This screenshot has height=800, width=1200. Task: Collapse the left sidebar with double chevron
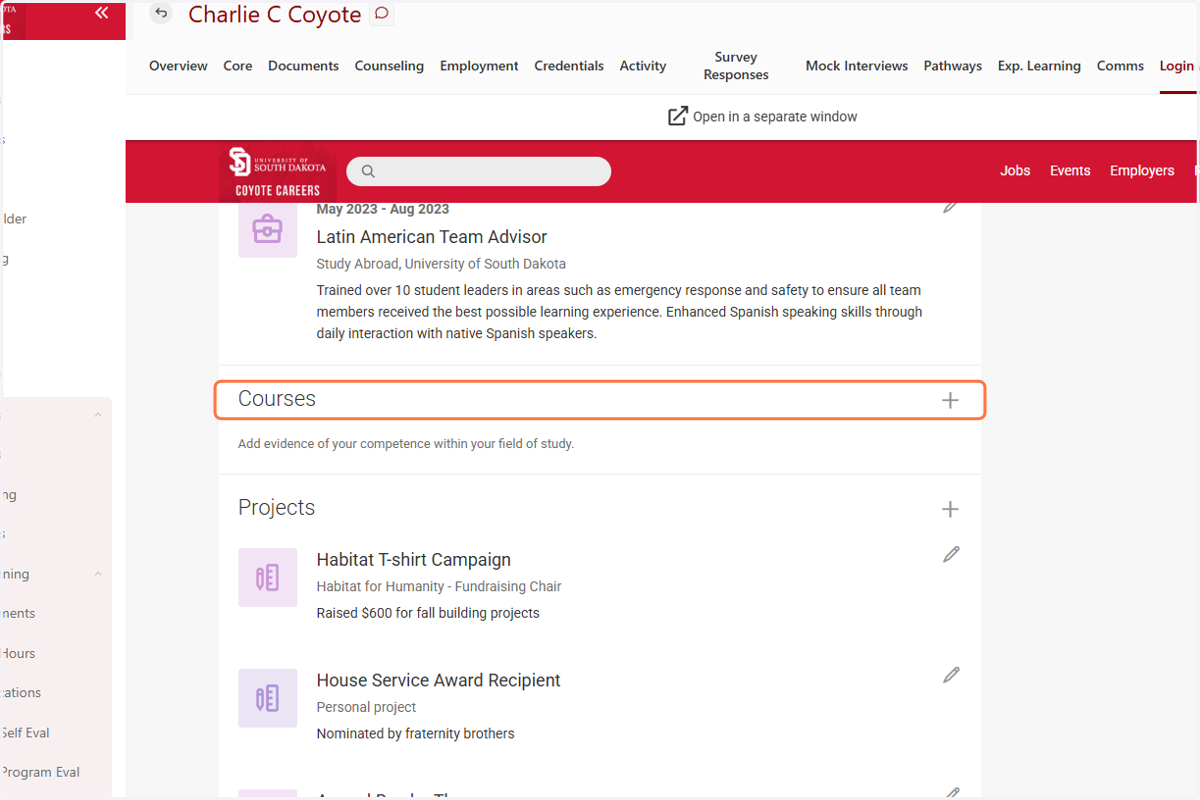(101, 13)
